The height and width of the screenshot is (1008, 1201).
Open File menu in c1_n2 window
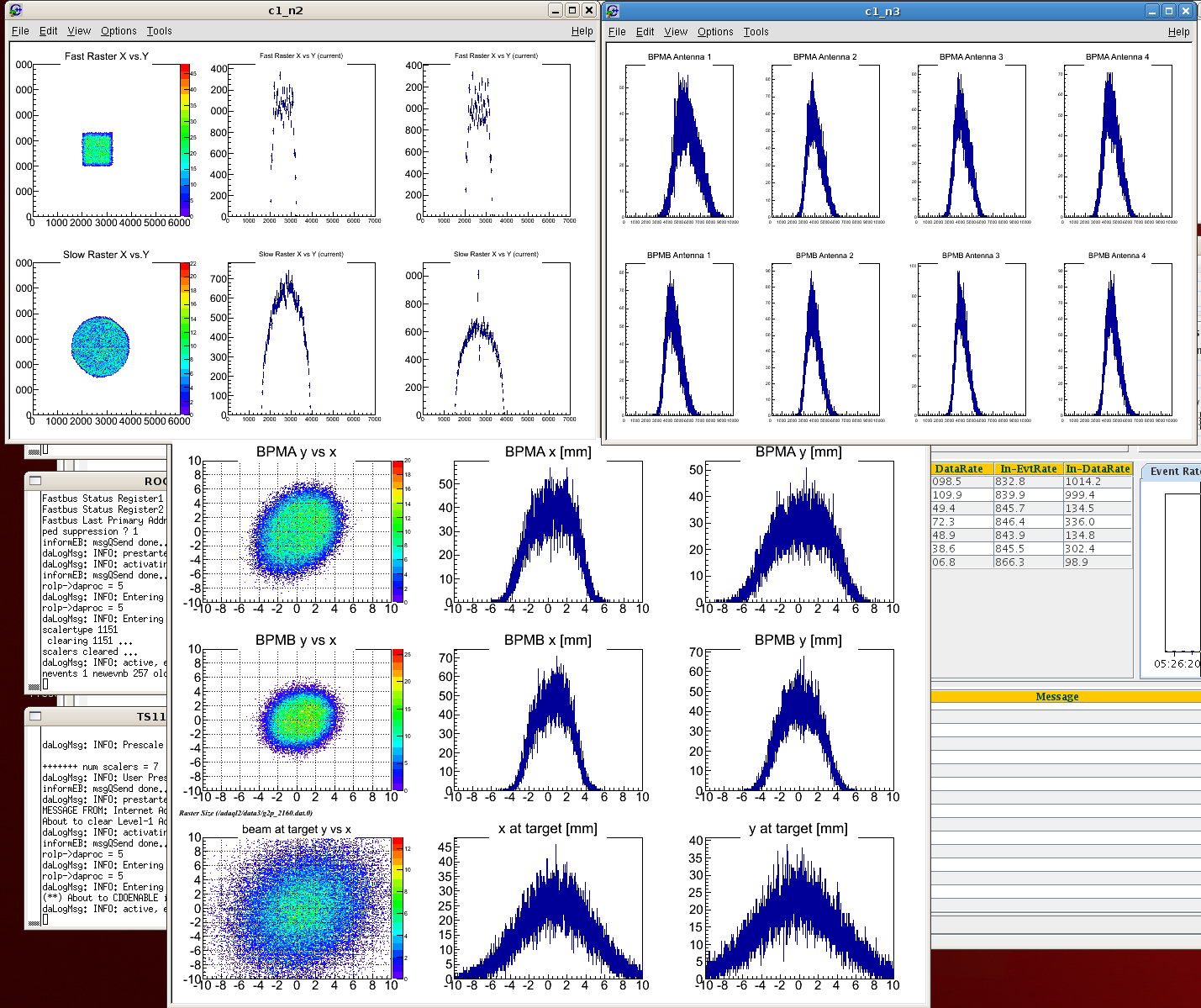[x=20, y=31]
